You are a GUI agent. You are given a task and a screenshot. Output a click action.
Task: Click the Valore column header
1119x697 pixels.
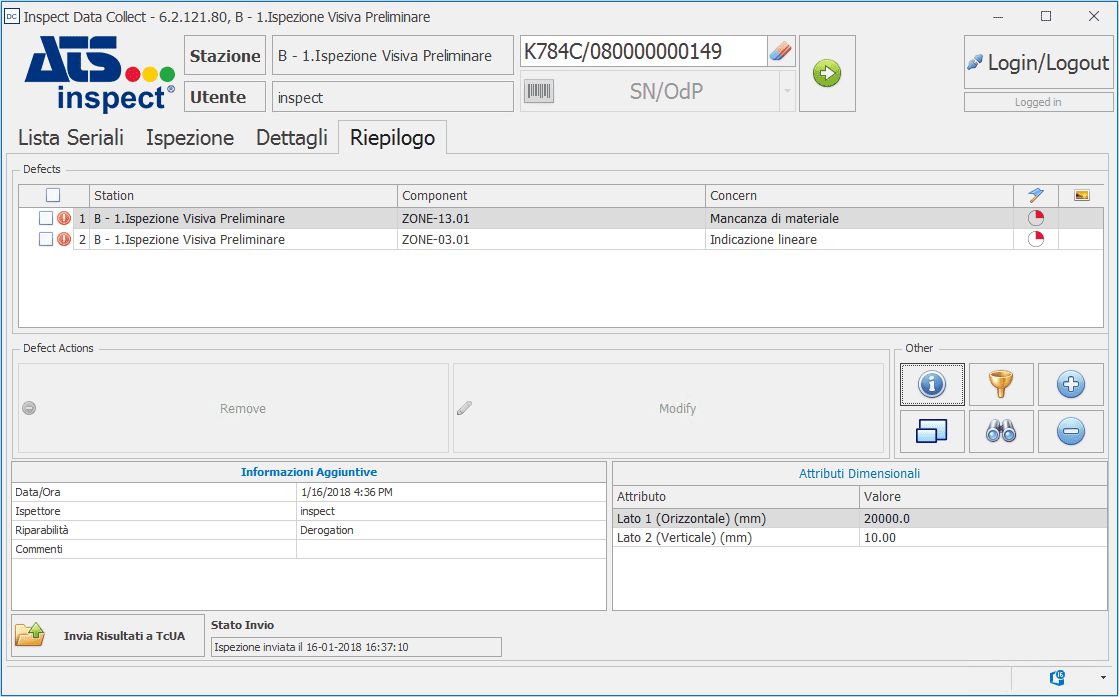pyautogui.click(x=983, y=496)
